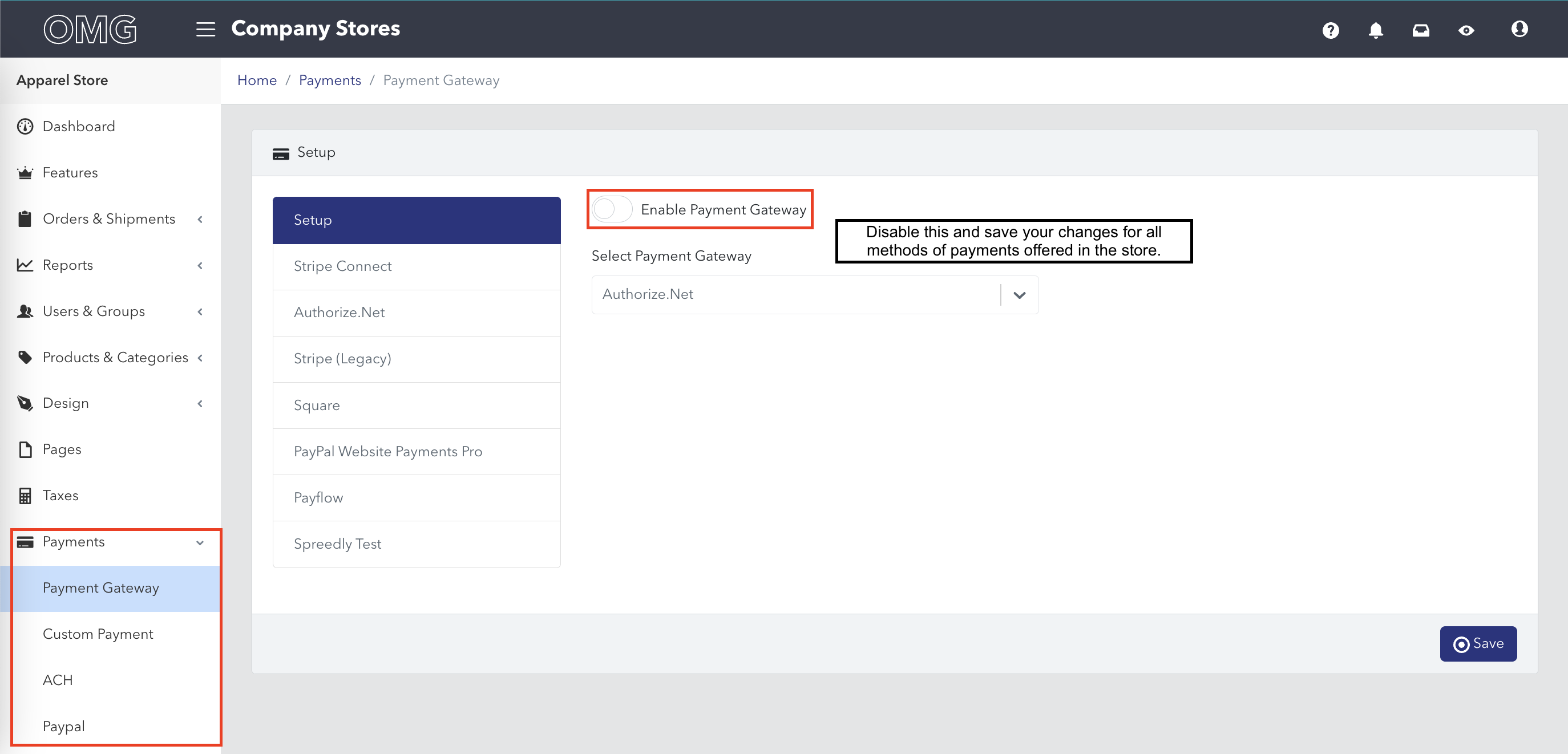Select the Setup tab
Viewport: 1568px width, 754px height.
417,220
